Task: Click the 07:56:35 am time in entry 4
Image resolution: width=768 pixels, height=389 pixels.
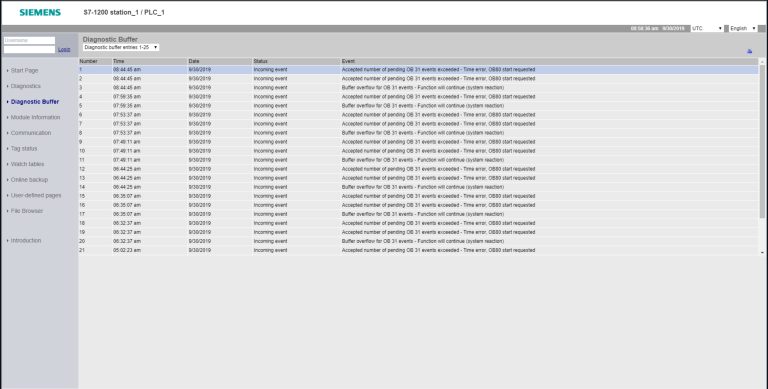Action: pyautogui.click(x=127, y=97)
